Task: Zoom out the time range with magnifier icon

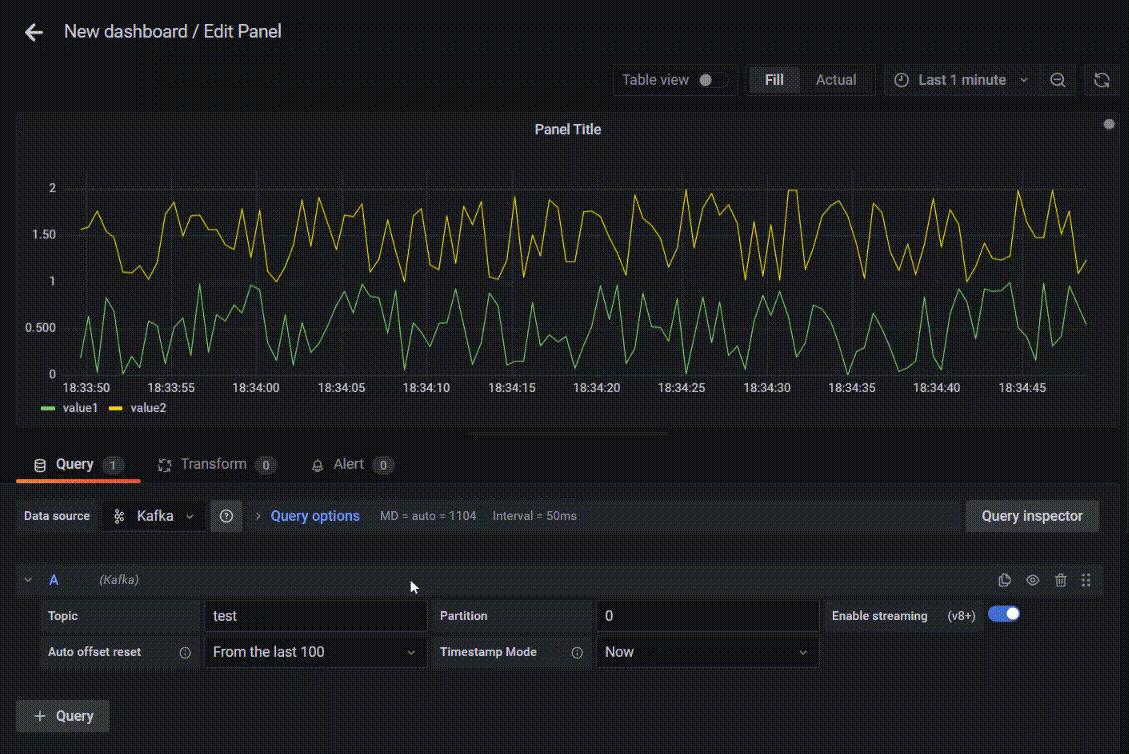Action: (x=1058, y=80)
